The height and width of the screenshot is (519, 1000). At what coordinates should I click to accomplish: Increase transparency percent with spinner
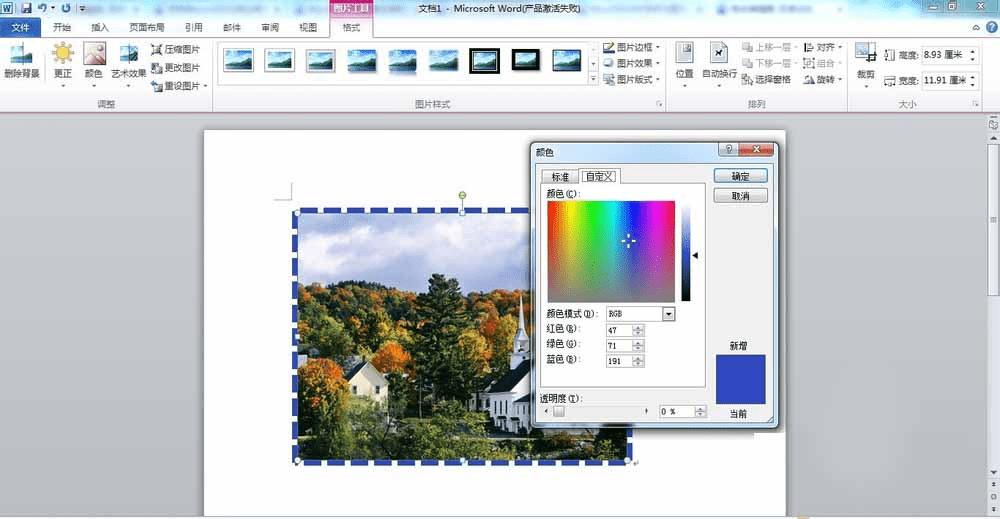point(700,409)
